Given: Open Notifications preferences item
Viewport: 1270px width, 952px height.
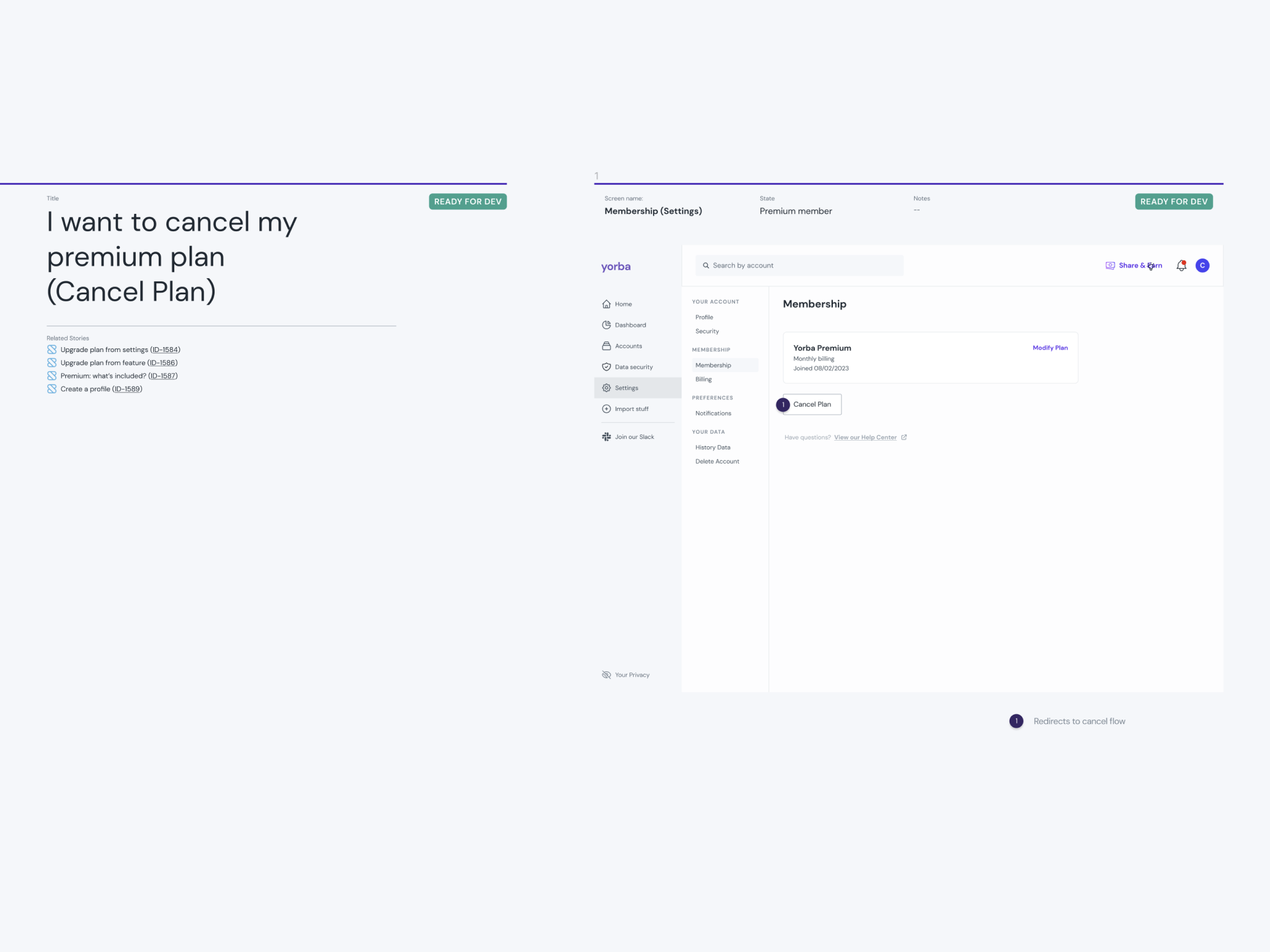Looking at the screenshot, I should pyautogui.click(x=713, y=413).
